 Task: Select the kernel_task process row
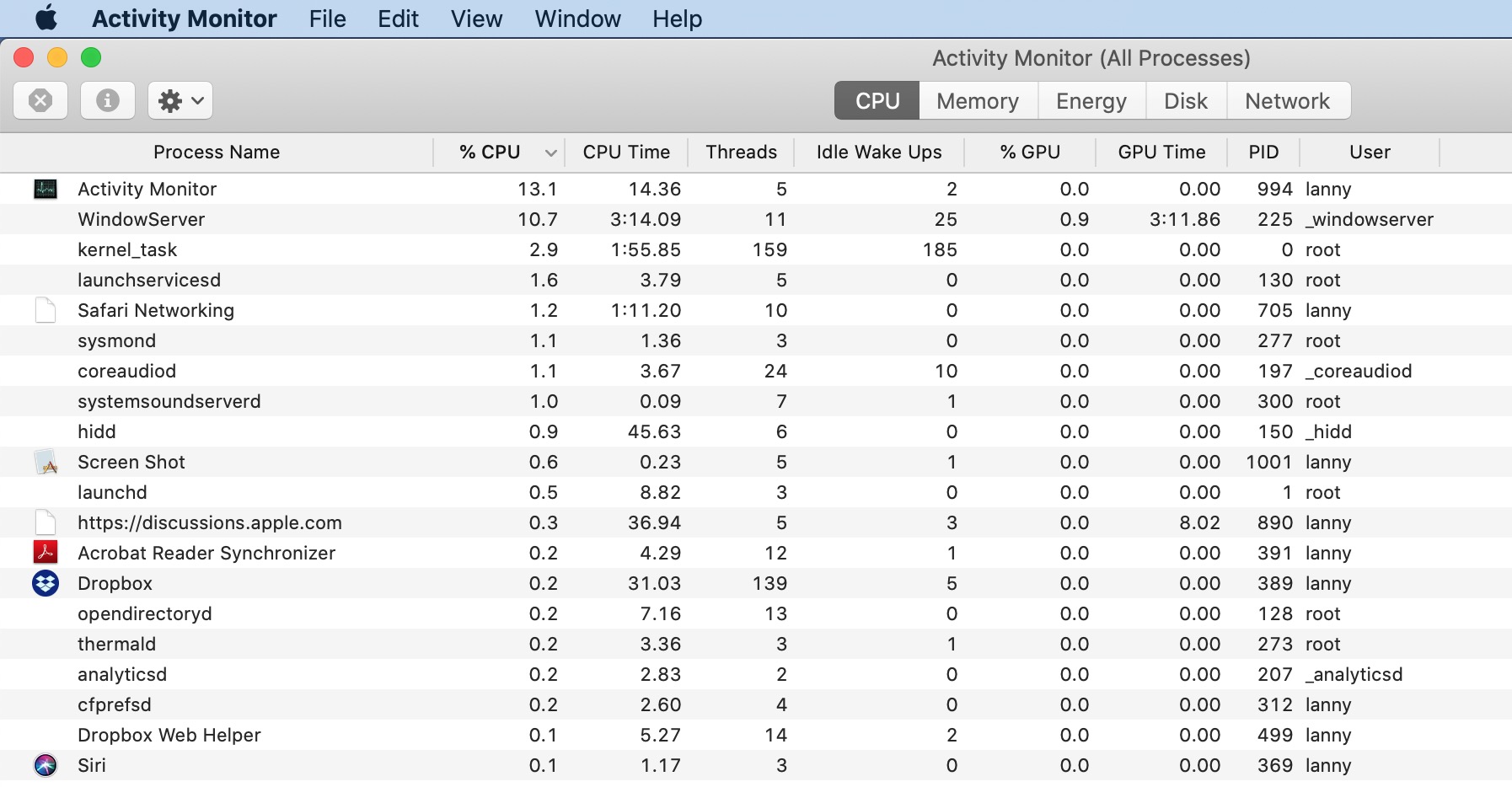click(756, 249)
